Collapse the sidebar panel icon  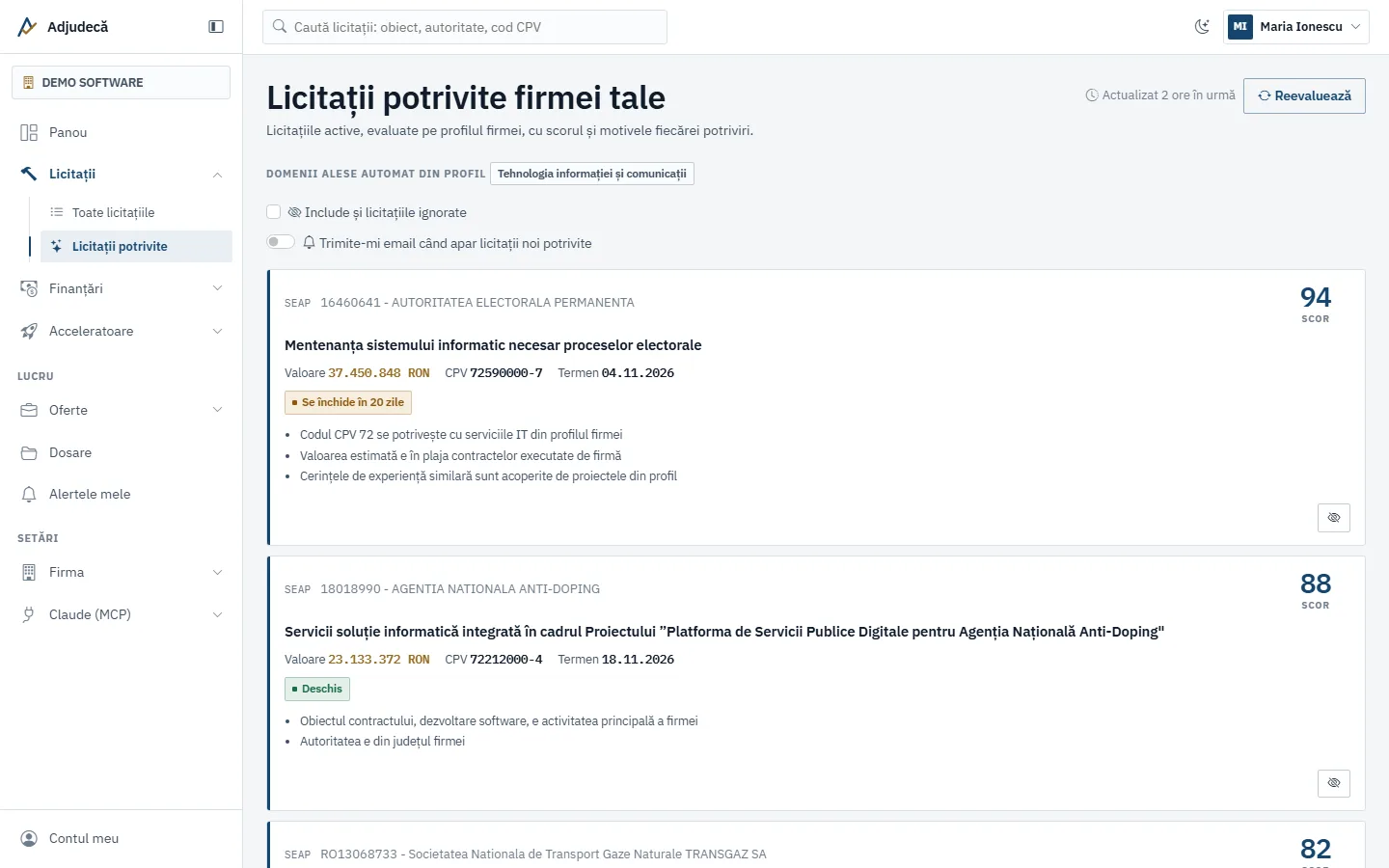click(216, 27)
